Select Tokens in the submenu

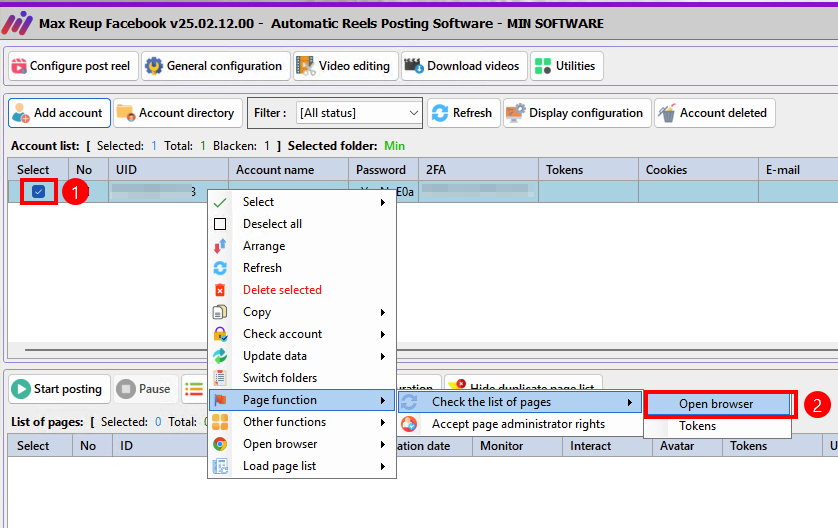click(718, 426)
